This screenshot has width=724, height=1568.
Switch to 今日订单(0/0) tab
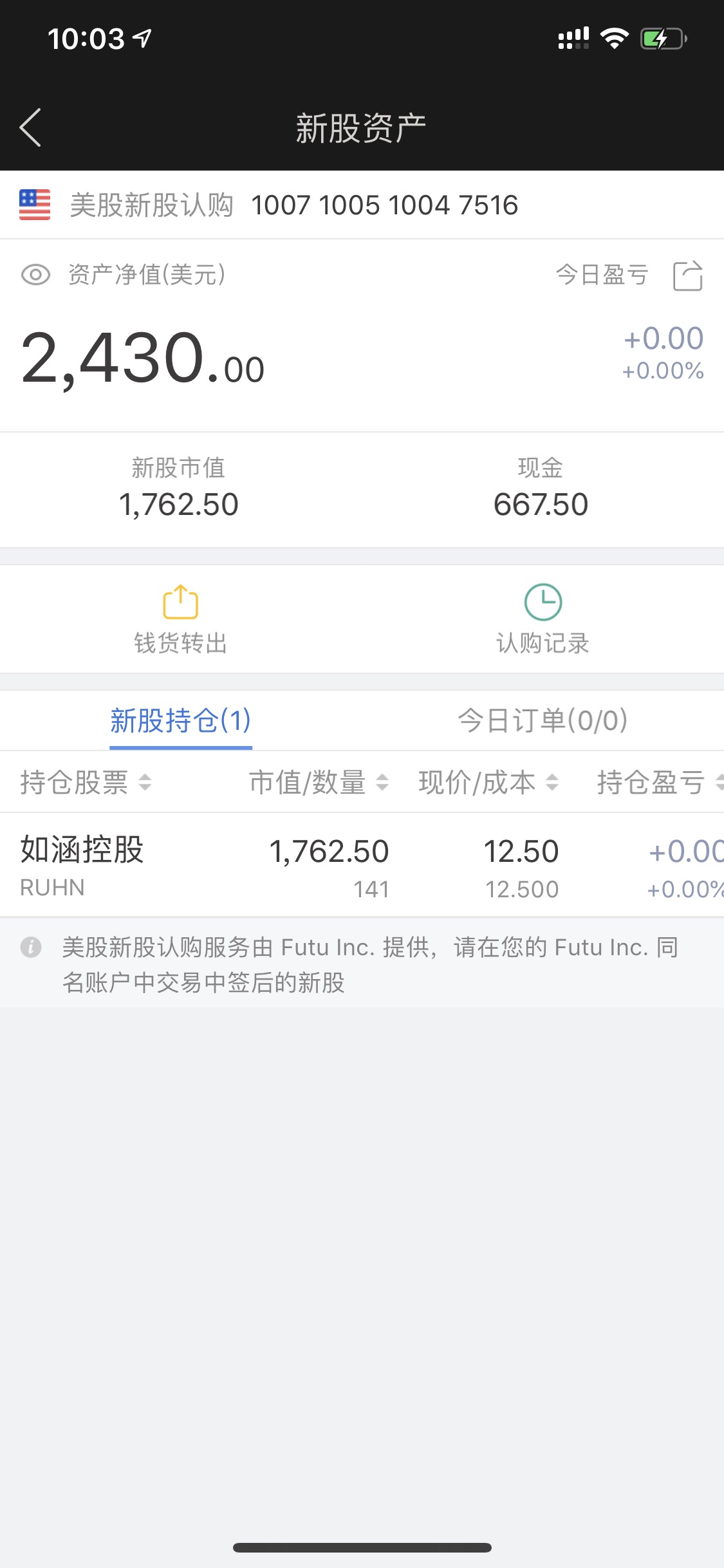coord(543,720)
